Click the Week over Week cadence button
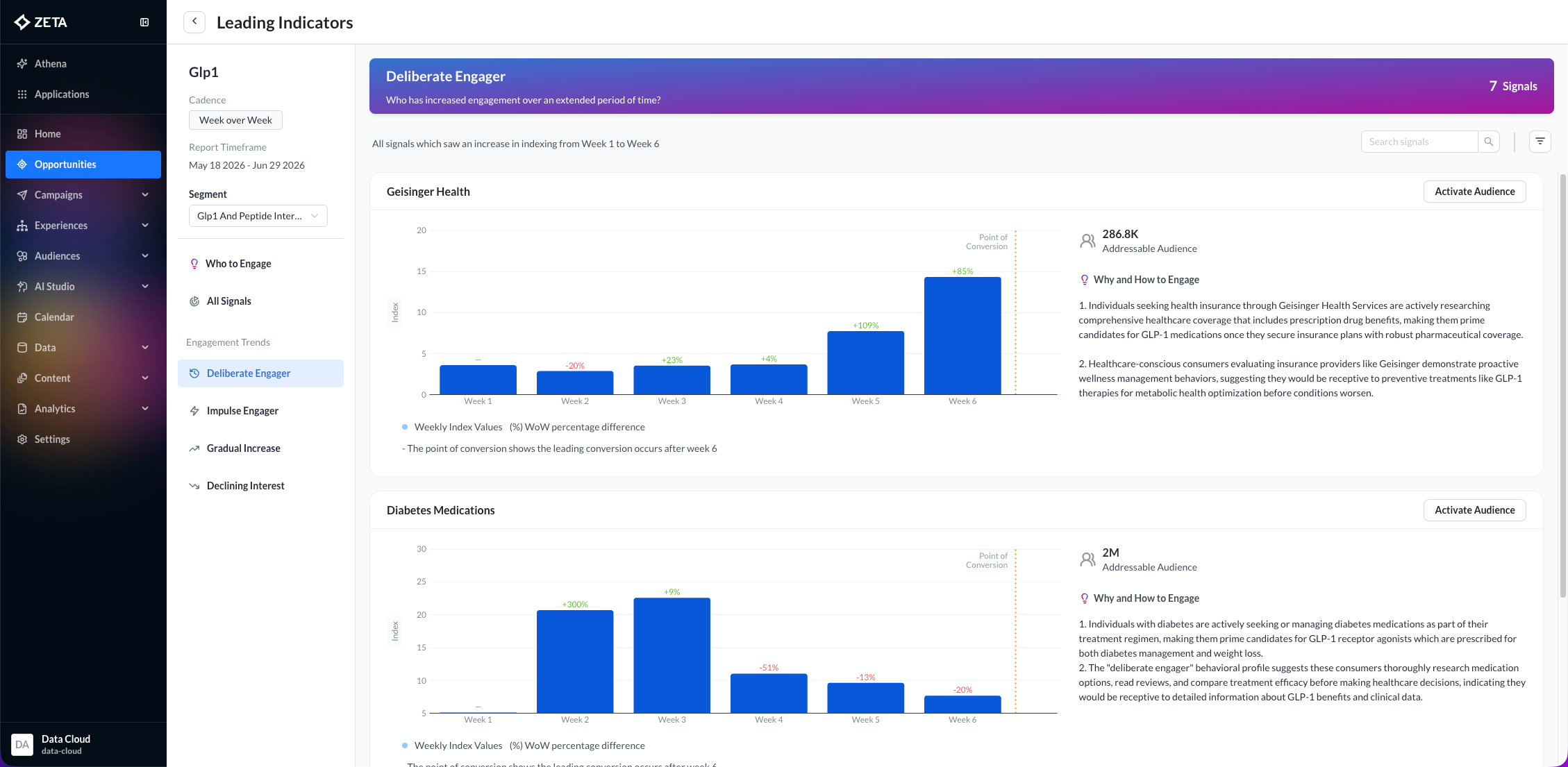This screenshot has width=1568, height=767. (235, 120)
